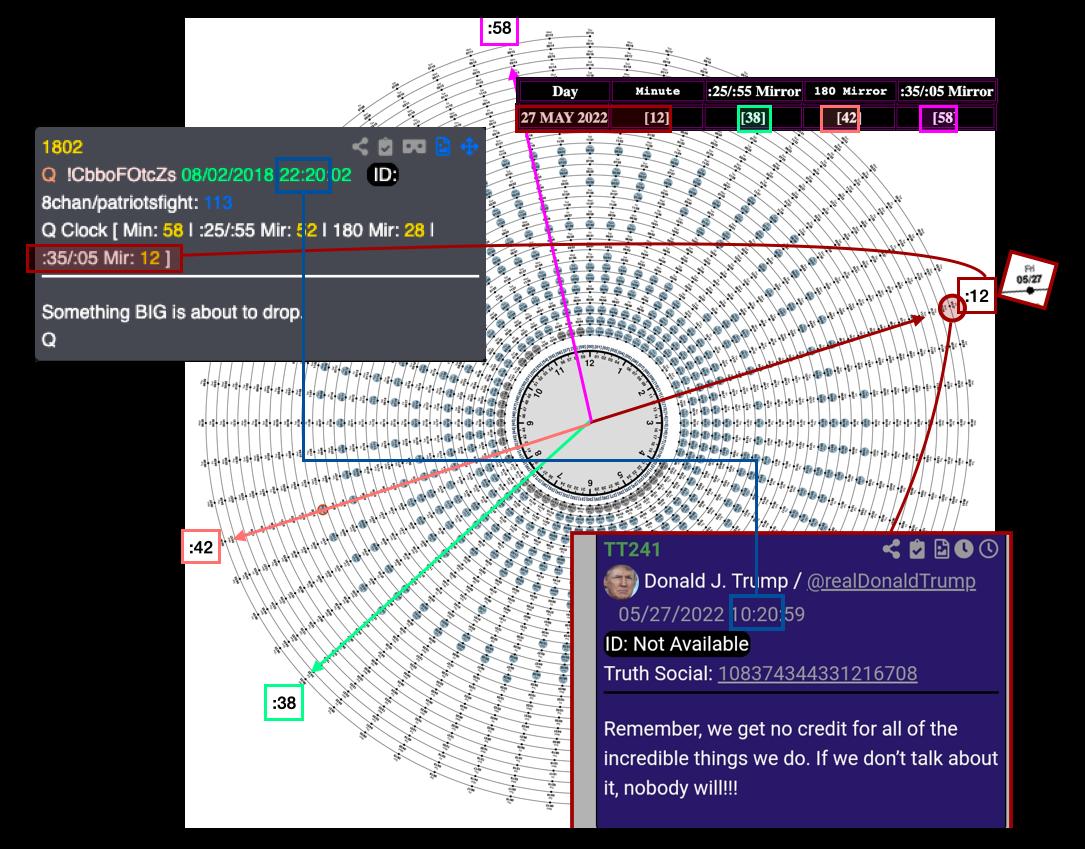Click the clipboard check icon on post 1802

[x=385, y=147]
